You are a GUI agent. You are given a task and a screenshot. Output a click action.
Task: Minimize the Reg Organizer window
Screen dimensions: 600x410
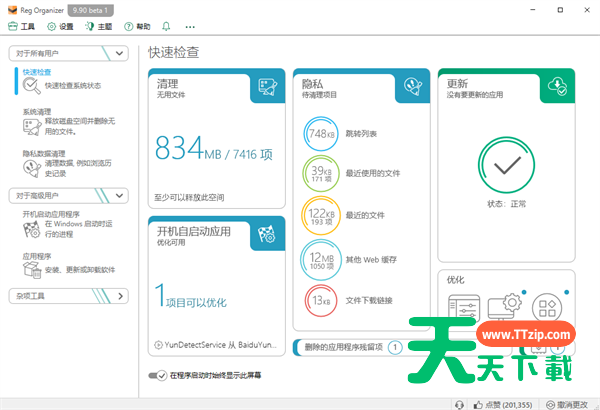tap(533, 10)
